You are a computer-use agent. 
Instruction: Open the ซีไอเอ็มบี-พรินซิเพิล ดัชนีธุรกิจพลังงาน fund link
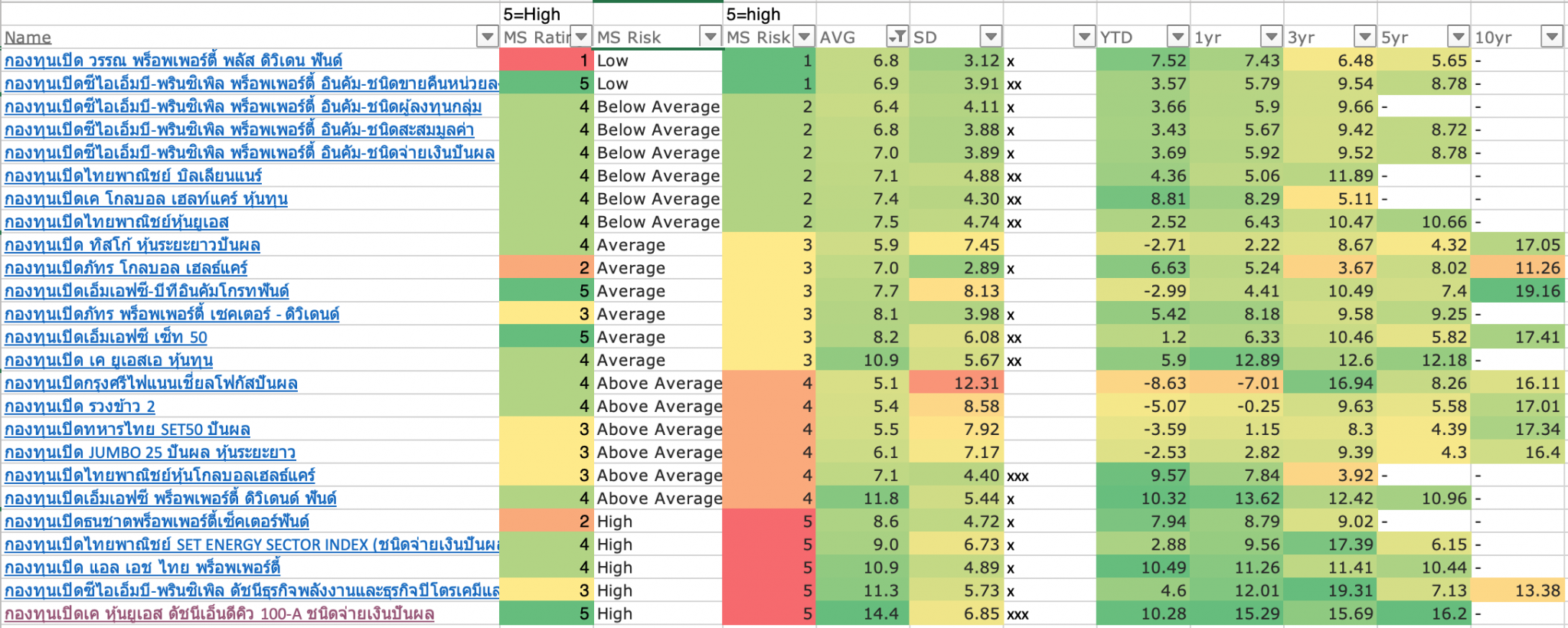pyautogui.click(x=252, y=590)
